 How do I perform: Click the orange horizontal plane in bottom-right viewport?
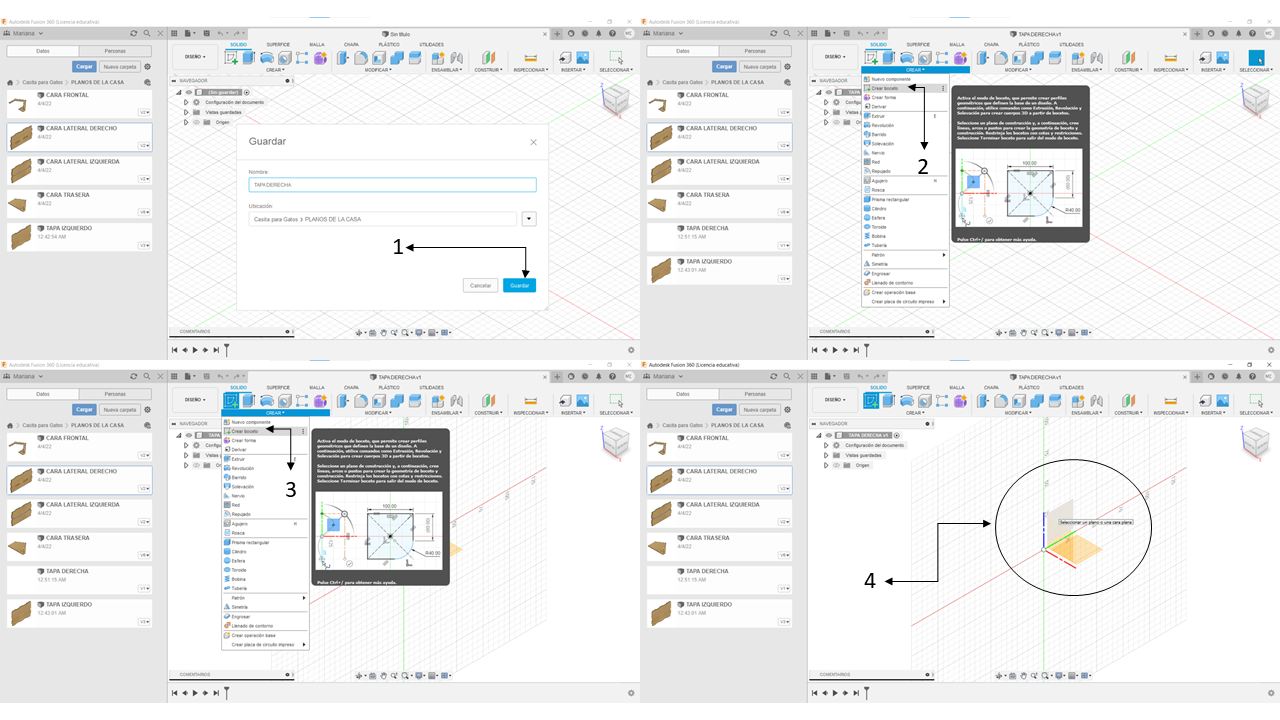click(x=1078, y=549)
